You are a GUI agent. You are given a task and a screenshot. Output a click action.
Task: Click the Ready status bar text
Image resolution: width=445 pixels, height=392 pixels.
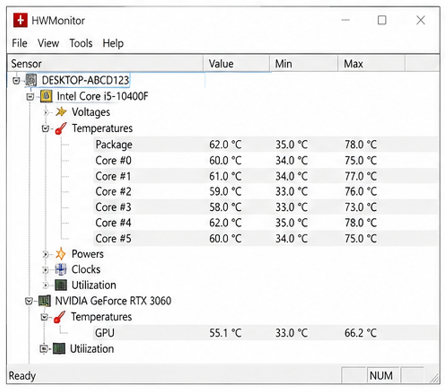22,376
